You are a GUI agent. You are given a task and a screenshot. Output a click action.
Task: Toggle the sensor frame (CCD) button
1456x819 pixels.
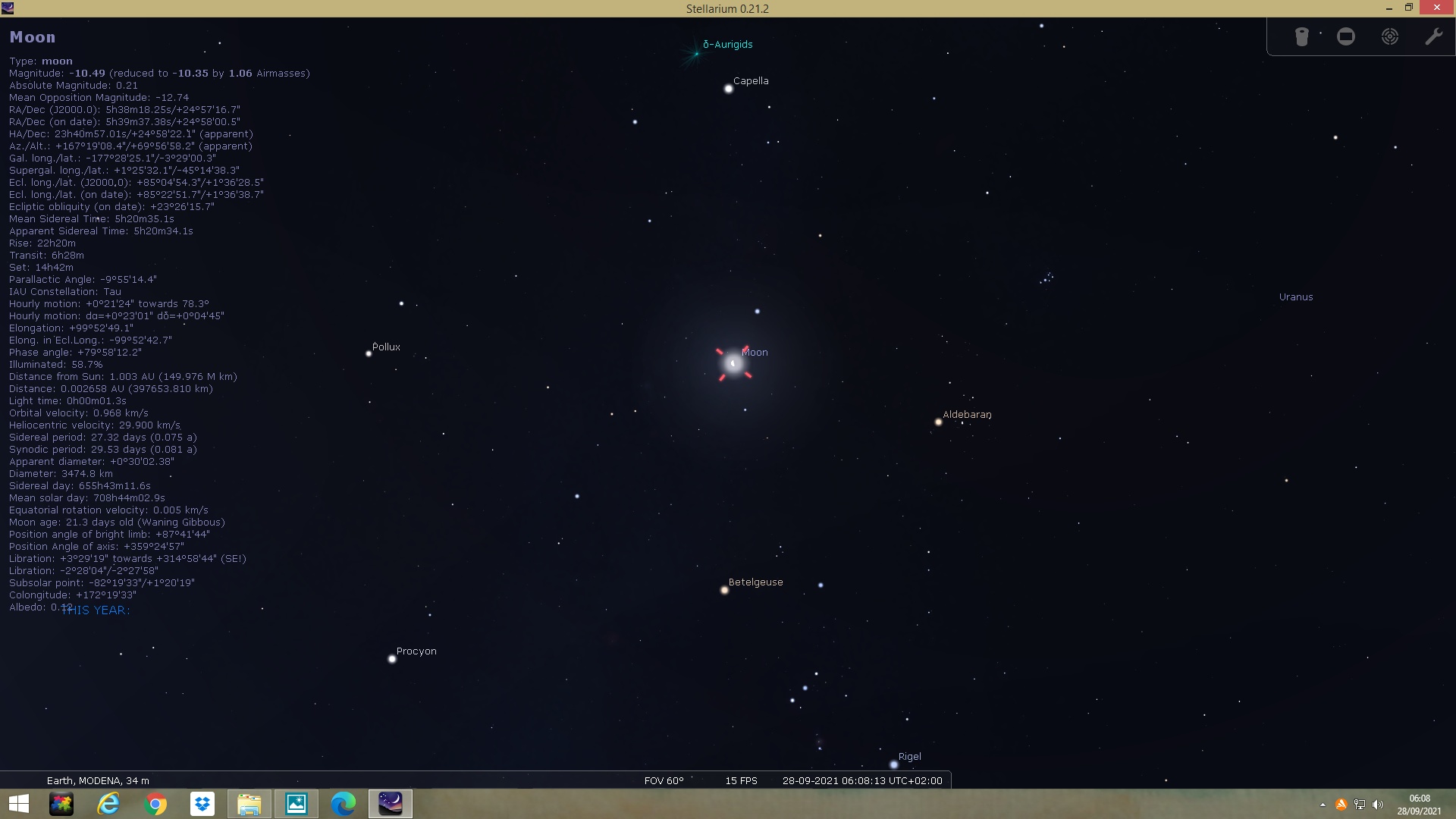click(x=1346, y=36)
